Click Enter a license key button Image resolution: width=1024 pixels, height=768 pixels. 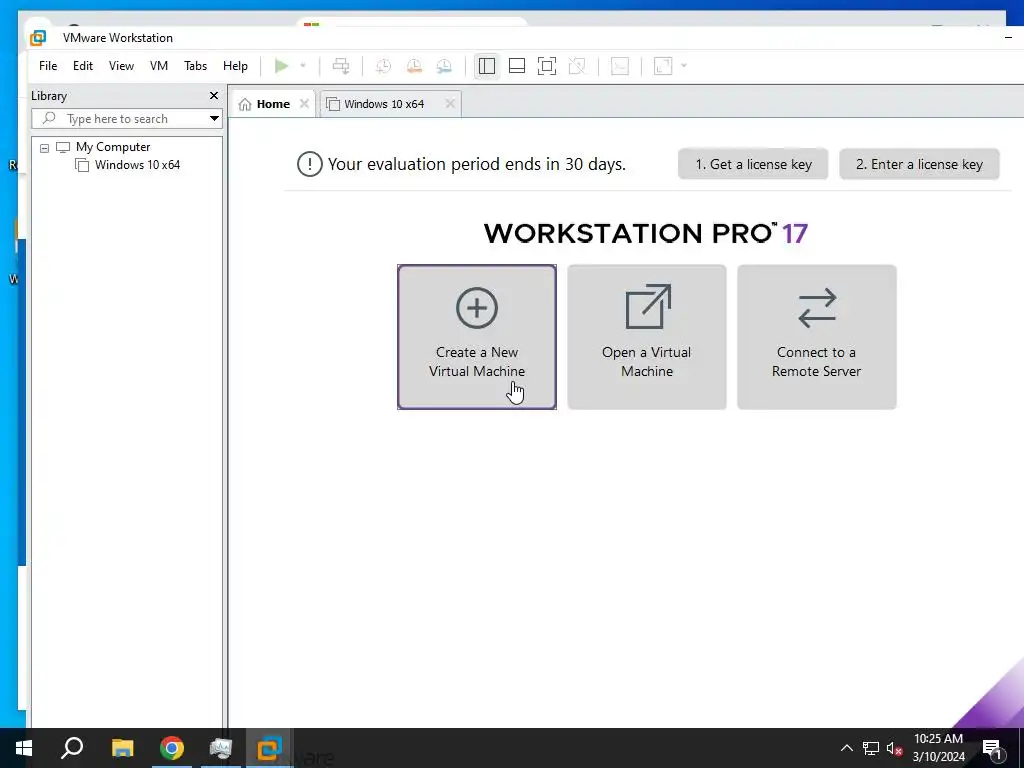tap(920, 165)
